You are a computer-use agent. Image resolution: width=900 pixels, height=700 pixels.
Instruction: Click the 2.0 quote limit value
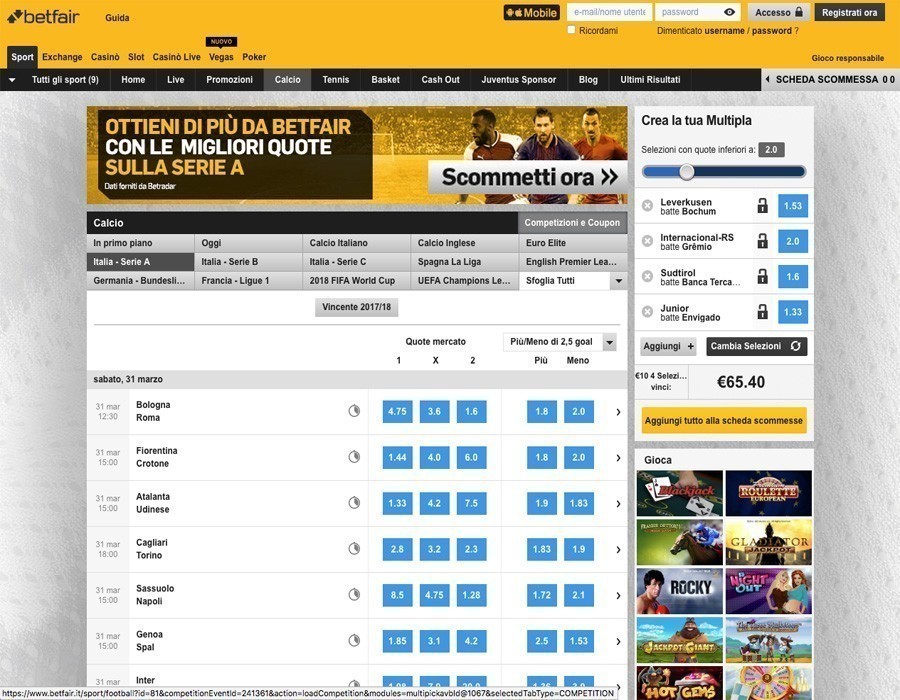(771, 150)
